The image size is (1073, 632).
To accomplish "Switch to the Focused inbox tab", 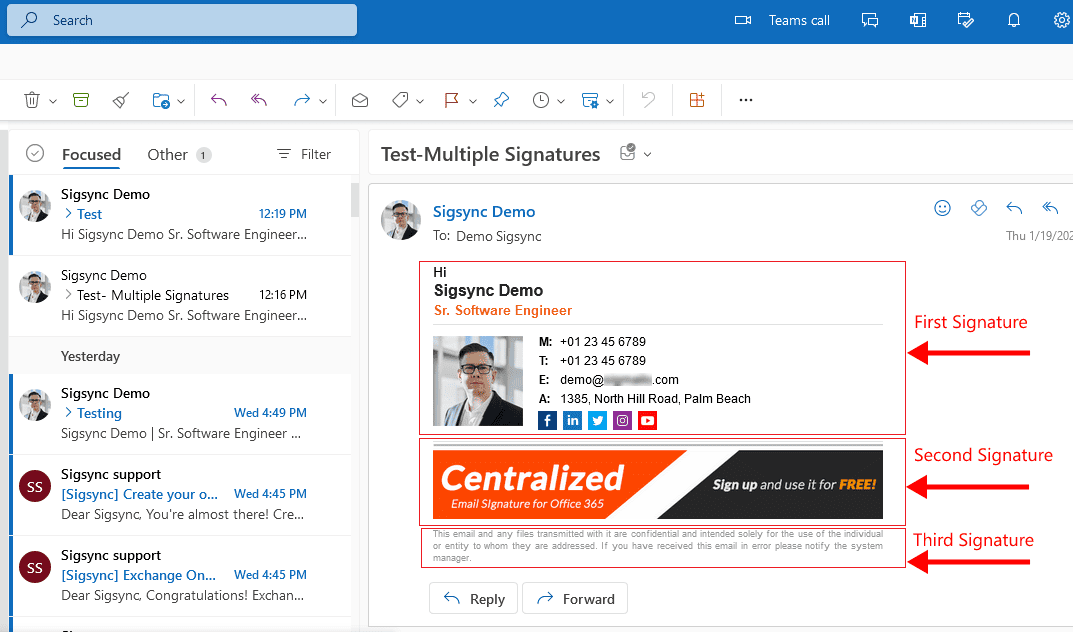I will (x=91, y=154).
